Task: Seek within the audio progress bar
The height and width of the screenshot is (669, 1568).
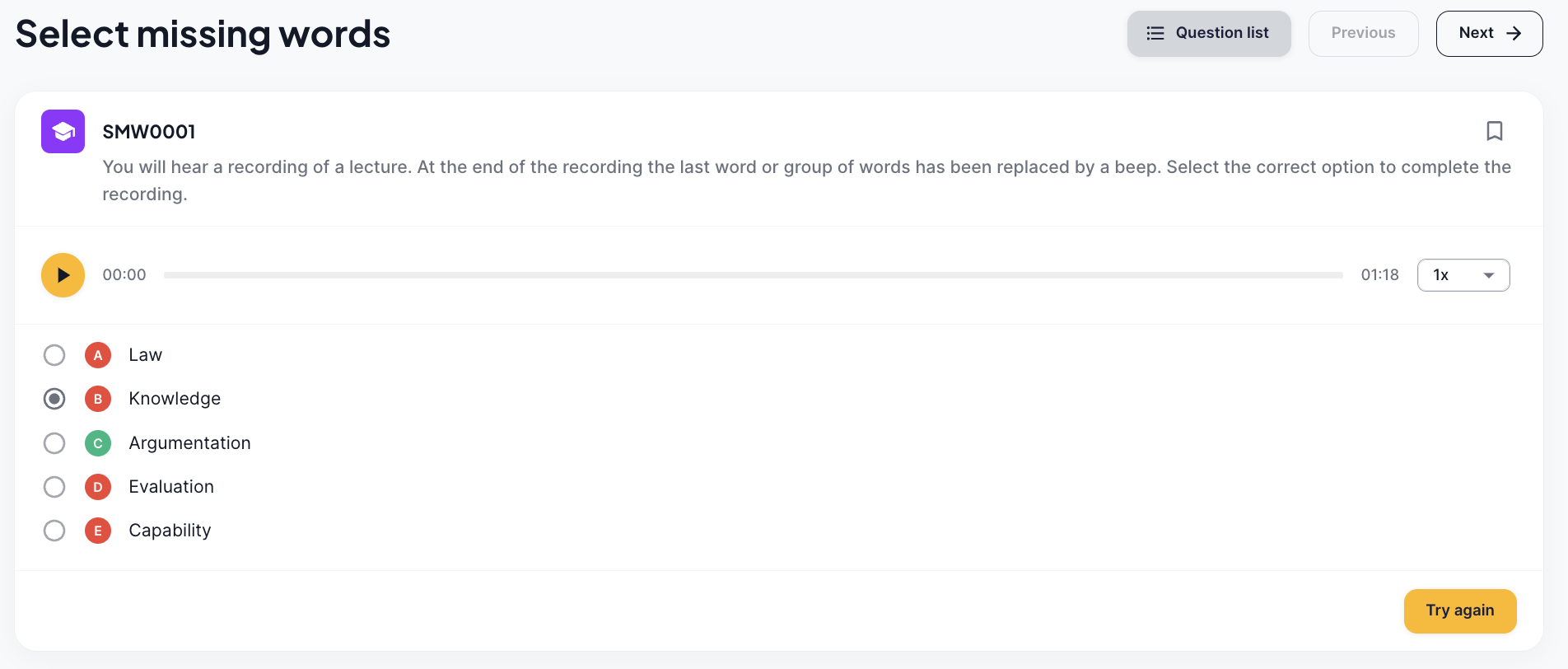Action: coord(754,275)
